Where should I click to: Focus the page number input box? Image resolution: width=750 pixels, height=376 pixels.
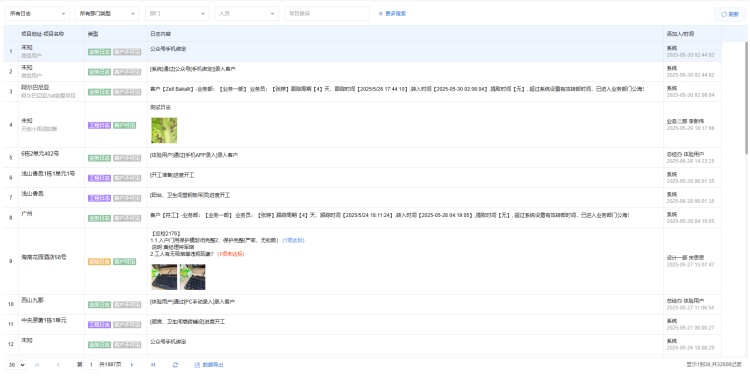[x=91, y=365]
